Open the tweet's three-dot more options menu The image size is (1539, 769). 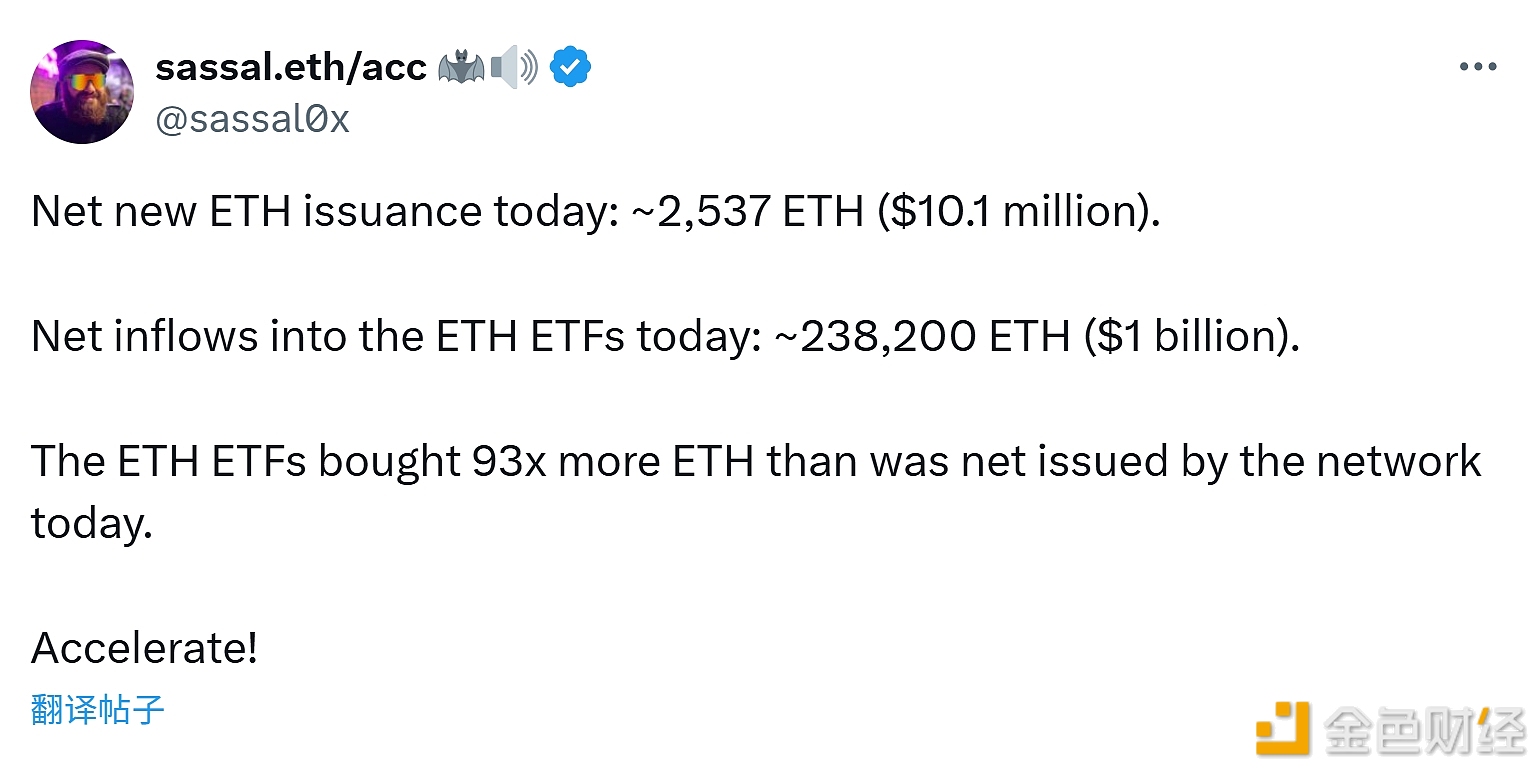tap(1477, 68)
